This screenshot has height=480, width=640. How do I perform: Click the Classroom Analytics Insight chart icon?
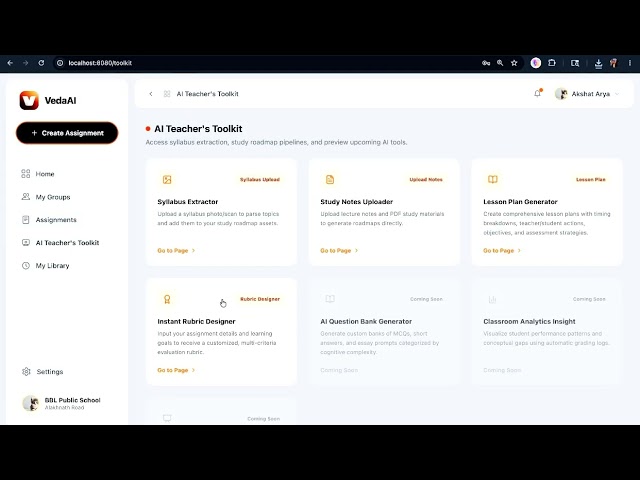point(493,300)
